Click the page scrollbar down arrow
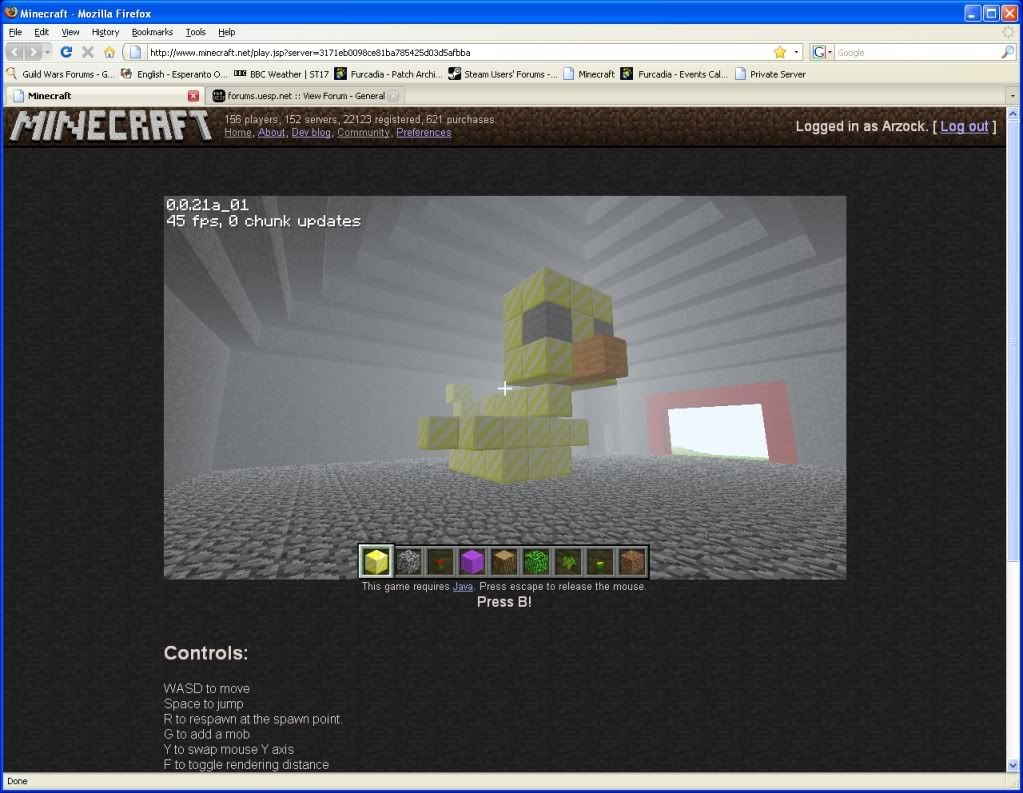 point(1013,766)
